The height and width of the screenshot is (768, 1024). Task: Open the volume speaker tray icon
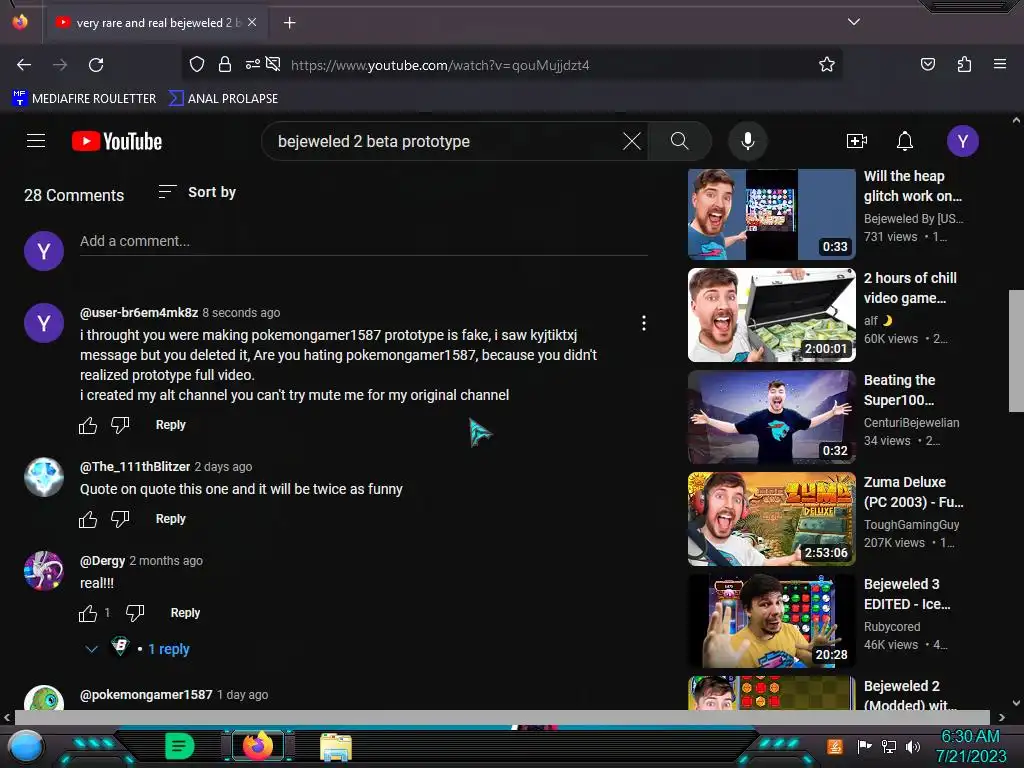tap(913, 746)
